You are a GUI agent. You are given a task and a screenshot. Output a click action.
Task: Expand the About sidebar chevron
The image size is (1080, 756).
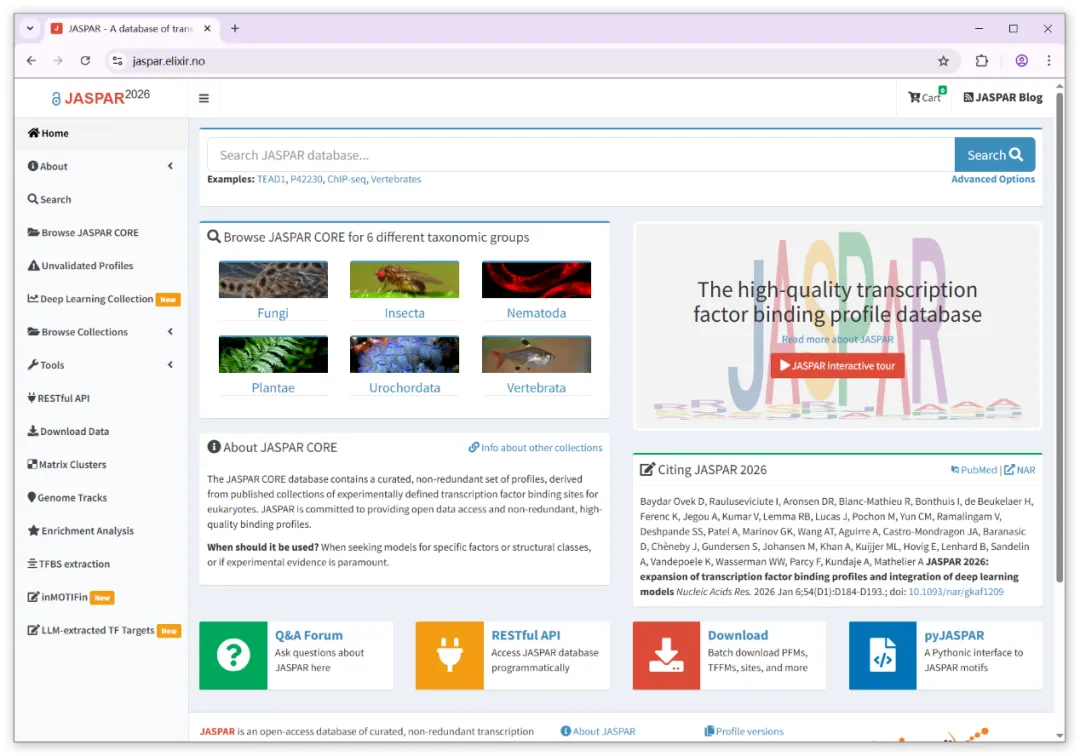click(x=170, y=166)
